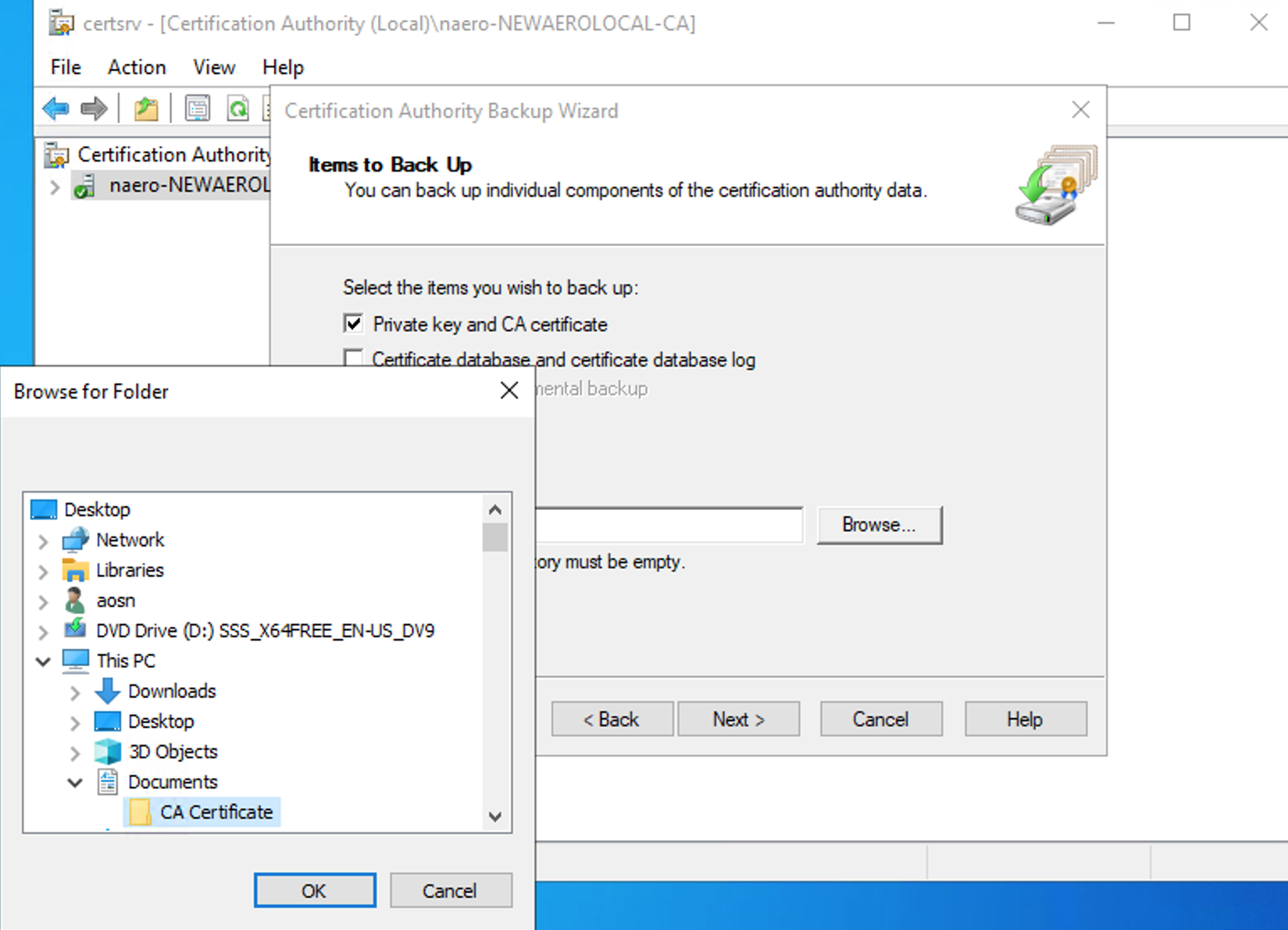Click the green Refresh toolbar icon

pyautogui.click(x=238, y=108)
